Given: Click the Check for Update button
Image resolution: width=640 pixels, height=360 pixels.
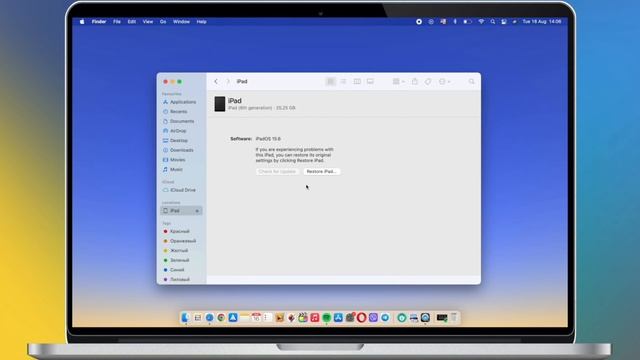Looking at the screenshot, I should (x=277, y=171).
